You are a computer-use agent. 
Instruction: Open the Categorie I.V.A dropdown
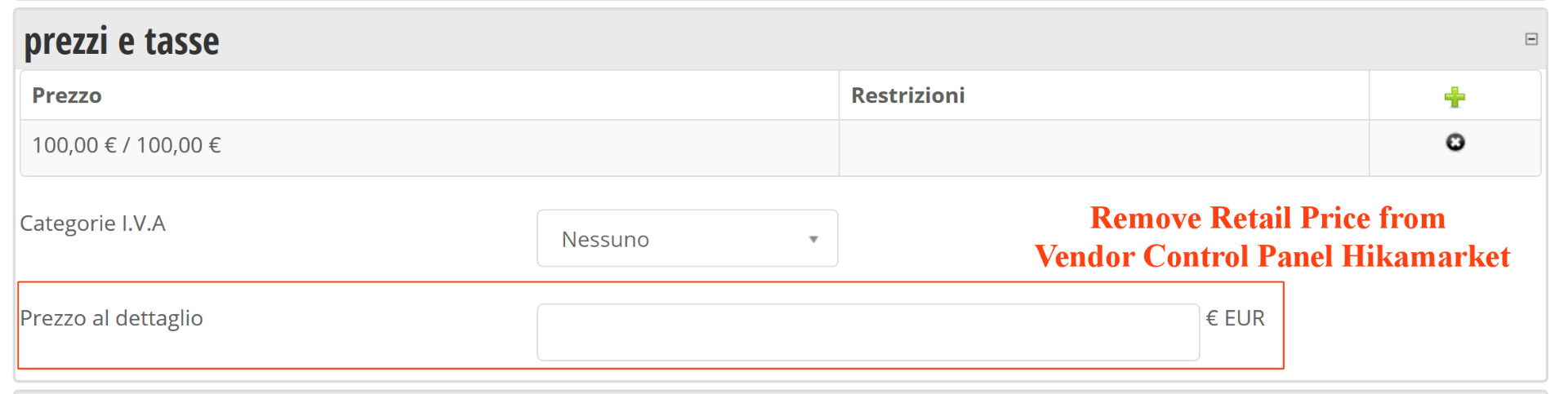point(686,238)
